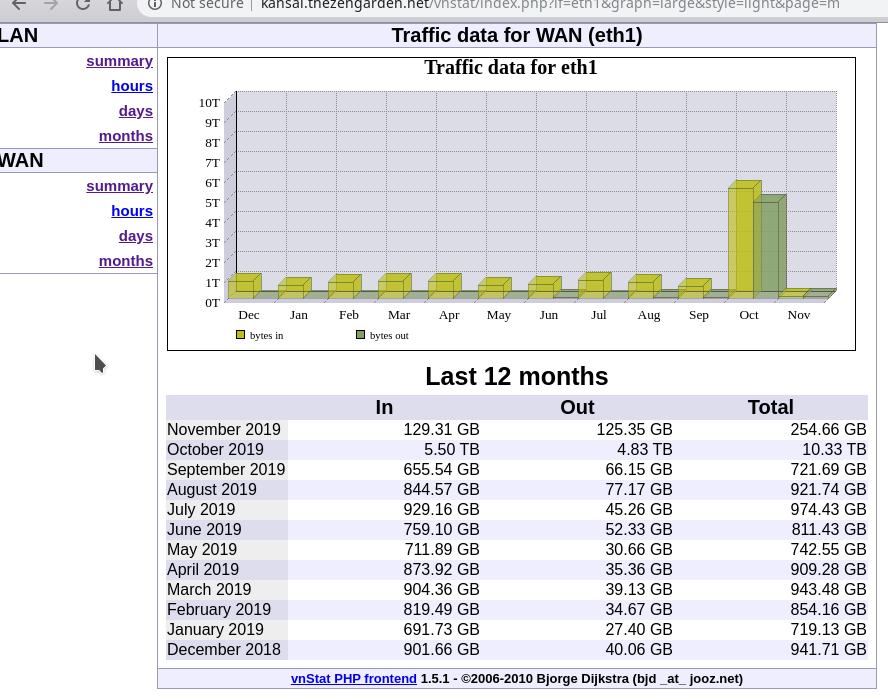The width and height of the screenshot is (888, 699).
Task: Open the LAN months link
Action: pos(126,136)
